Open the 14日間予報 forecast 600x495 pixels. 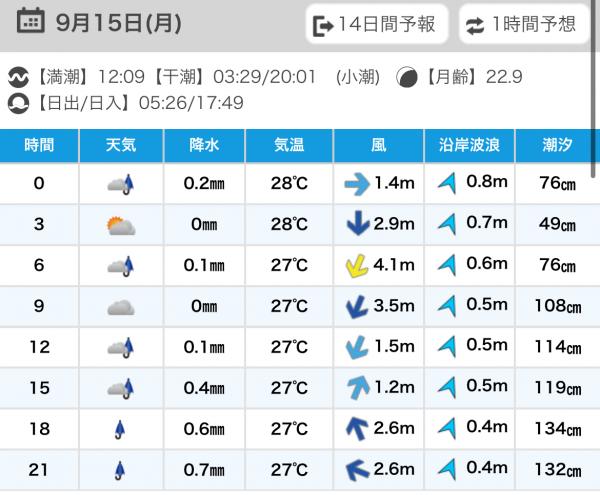375,25
